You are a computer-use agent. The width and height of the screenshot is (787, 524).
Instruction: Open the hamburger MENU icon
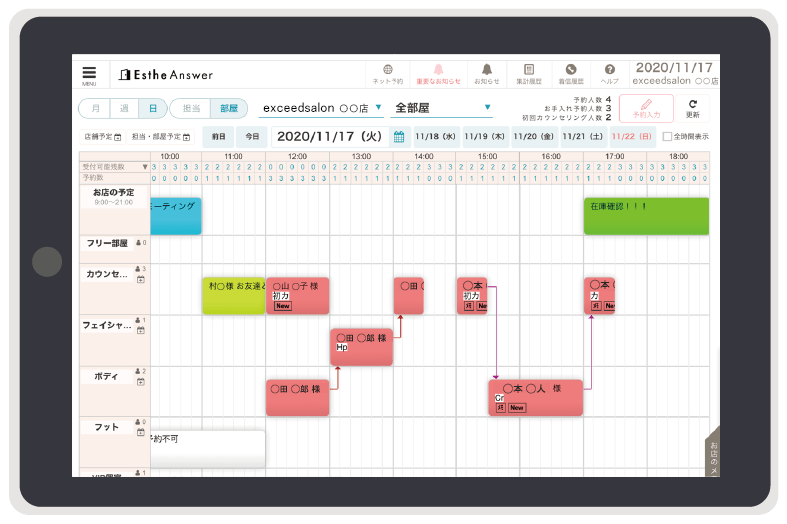click(x=90, y=74)
